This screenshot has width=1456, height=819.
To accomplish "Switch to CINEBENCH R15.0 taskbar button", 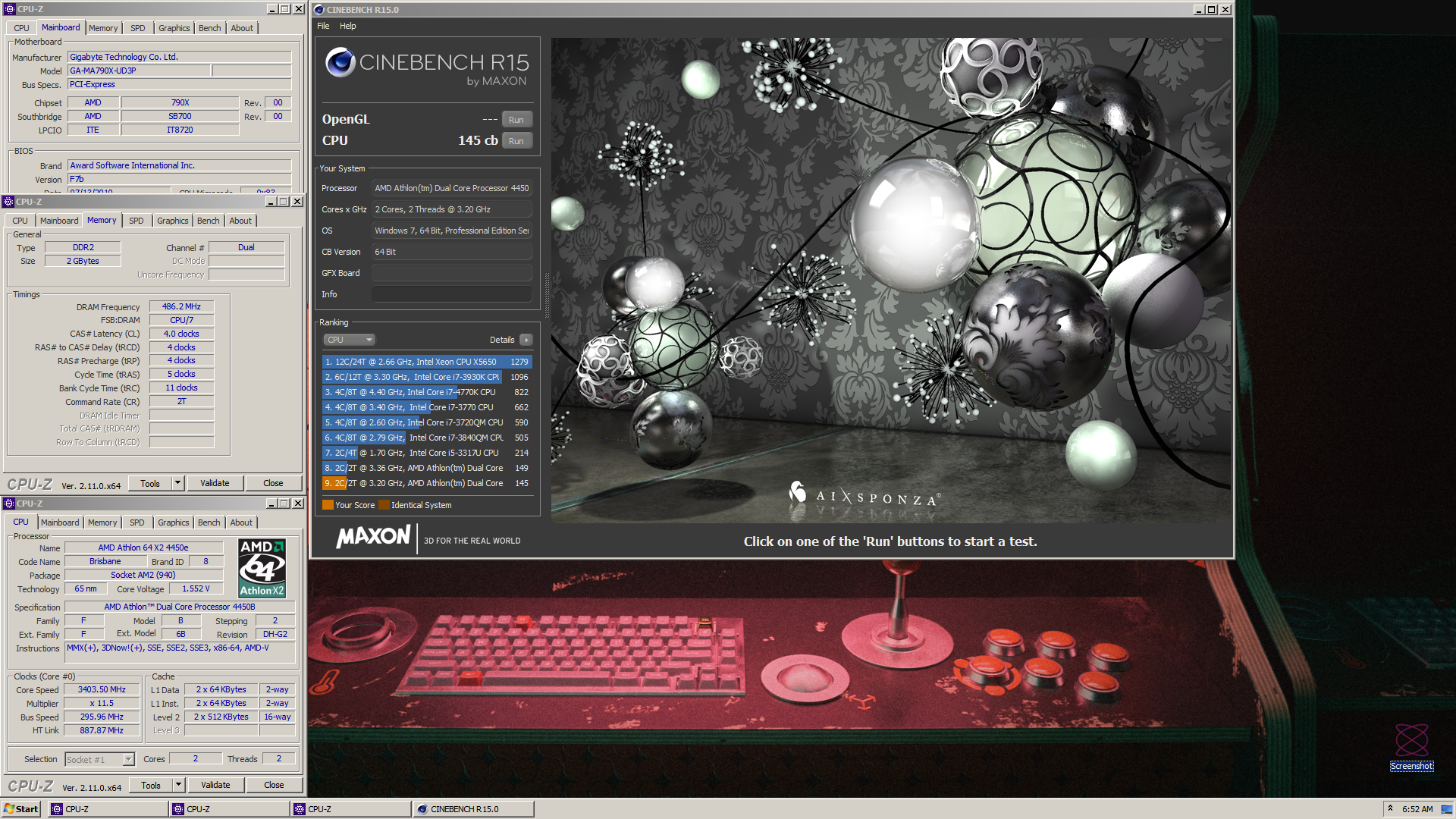I will (473, 809).
